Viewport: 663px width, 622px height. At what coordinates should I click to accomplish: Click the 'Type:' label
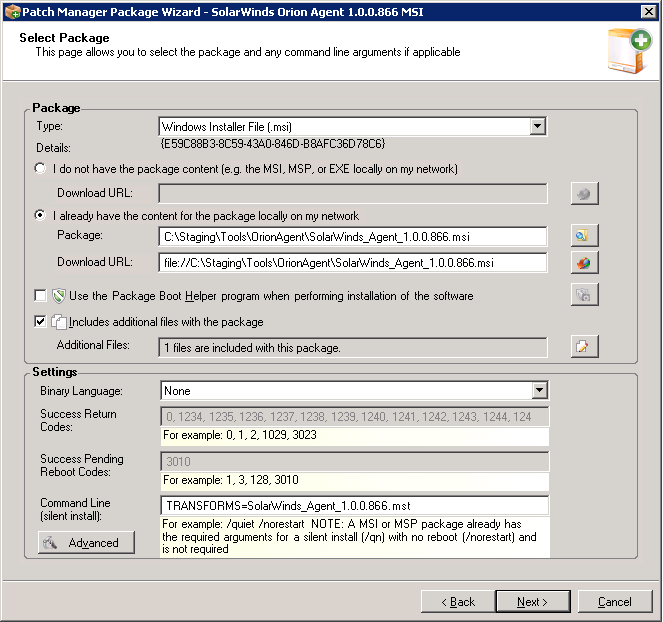(x=49, y=126)
